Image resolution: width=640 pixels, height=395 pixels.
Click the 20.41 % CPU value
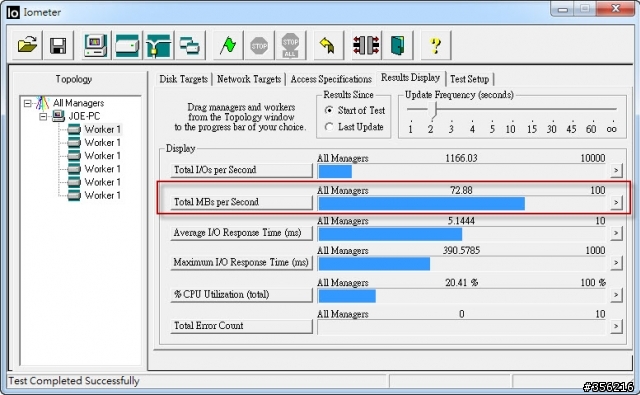point(462,282)
